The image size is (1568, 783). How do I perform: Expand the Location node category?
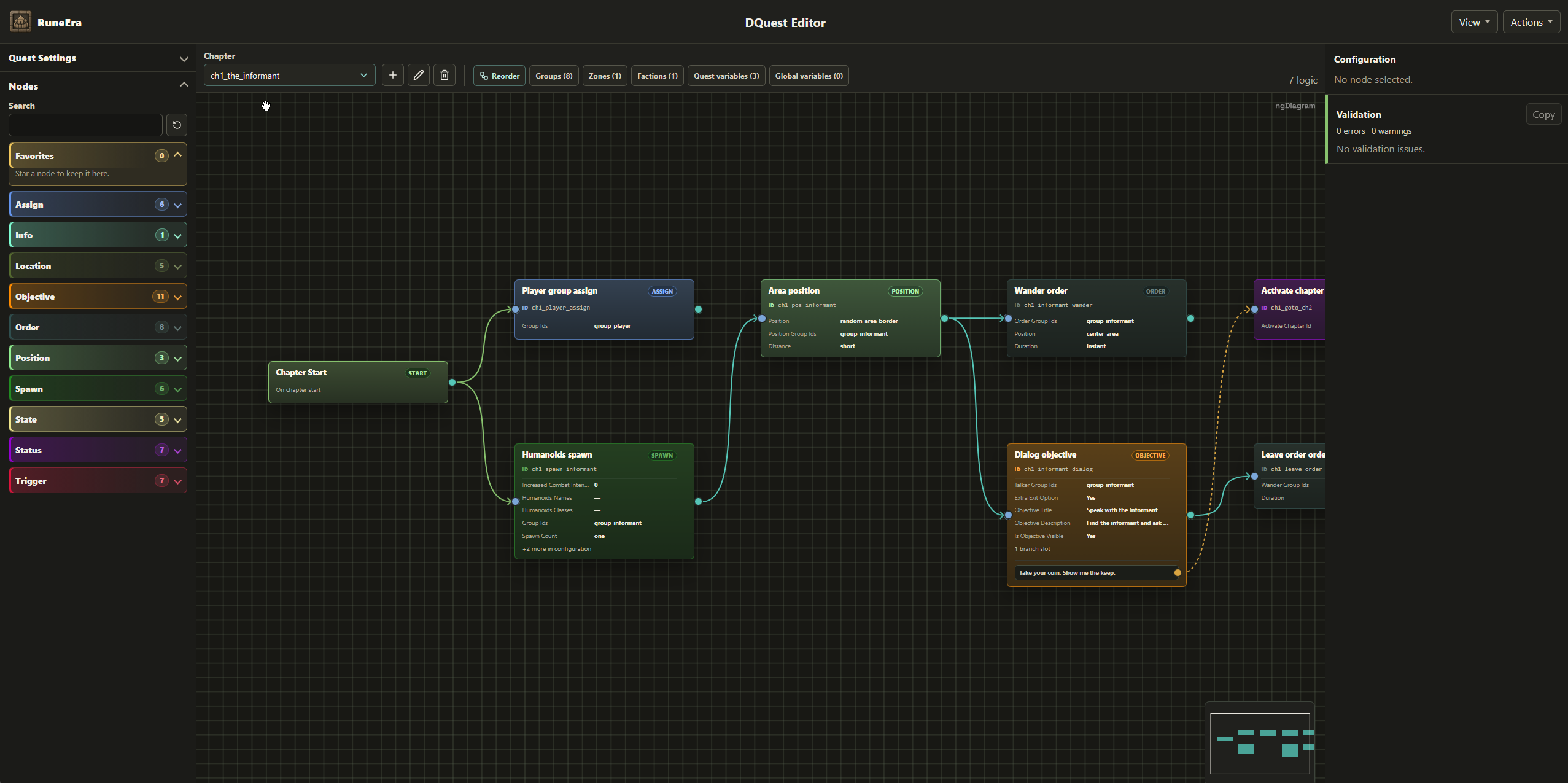pyautogui.click(x=98, y=266)
